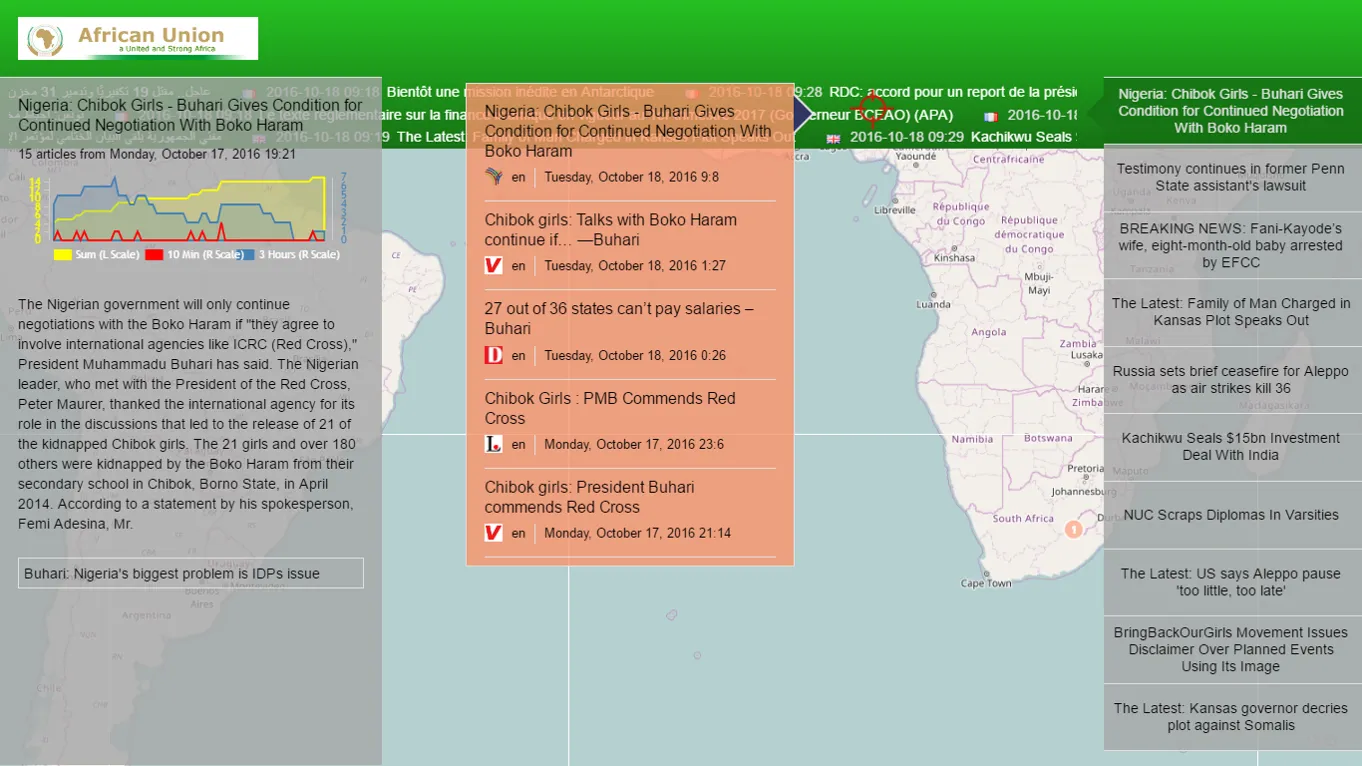This screenshot has height=766, width=1362.
Task: Click the D source icon dated October 18 0:26
Action: coord(494,355)
